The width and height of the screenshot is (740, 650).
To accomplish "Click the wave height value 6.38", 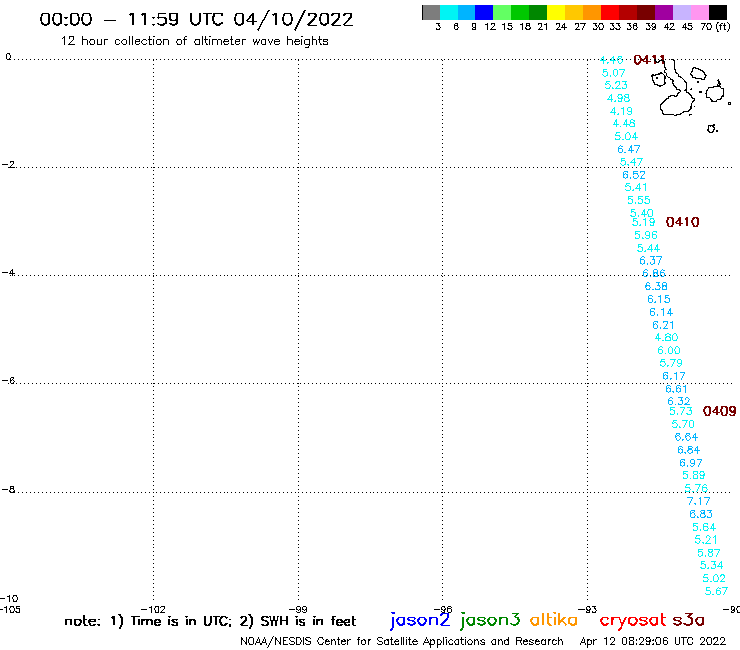I will pos(656,286).
